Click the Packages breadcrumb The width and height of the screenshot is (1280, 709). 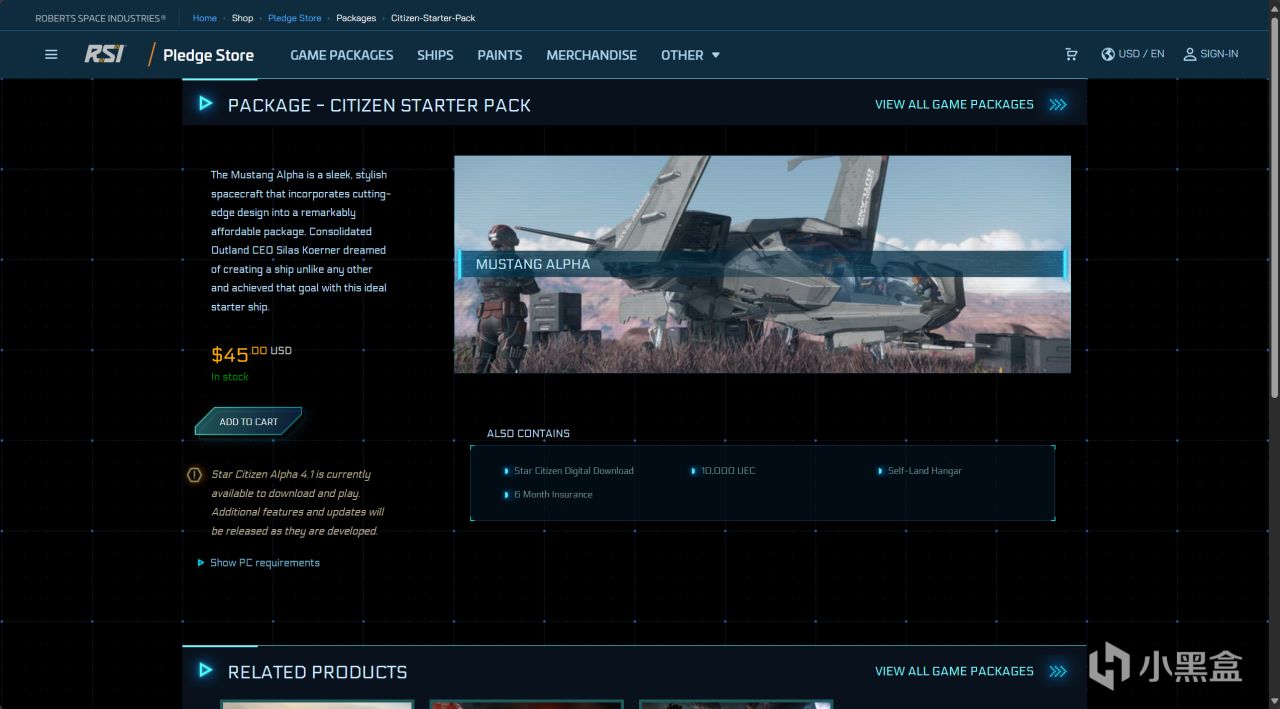356,18
